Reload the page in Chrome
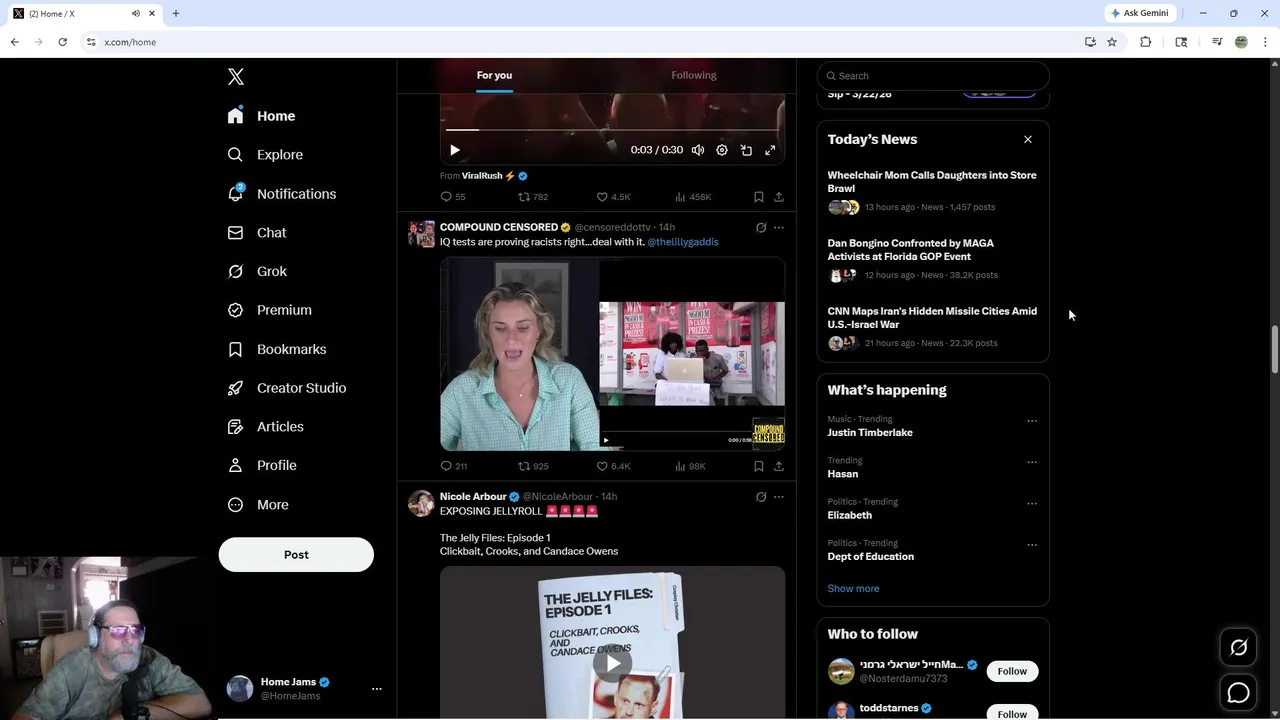Screen dimensions: 1280x720 62,42
